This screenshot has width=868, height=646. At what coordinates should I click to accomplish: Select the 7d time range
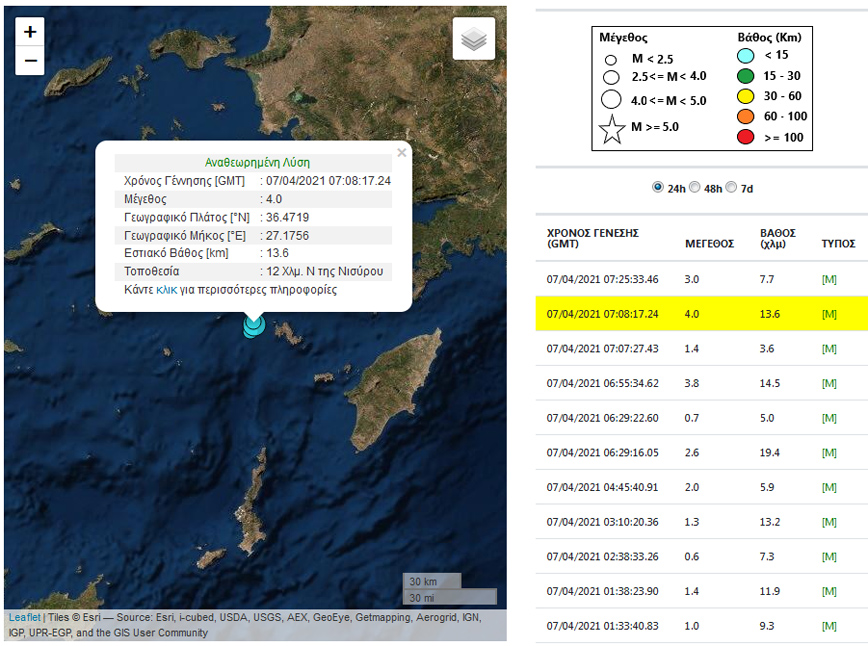(x=731, y=187)
